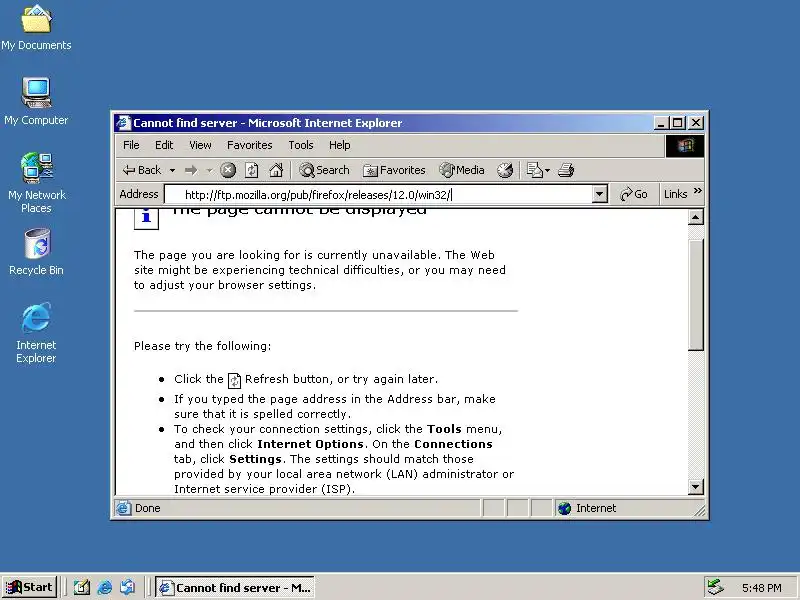Select the Internet Explorer desktop icon

[36, 333]
